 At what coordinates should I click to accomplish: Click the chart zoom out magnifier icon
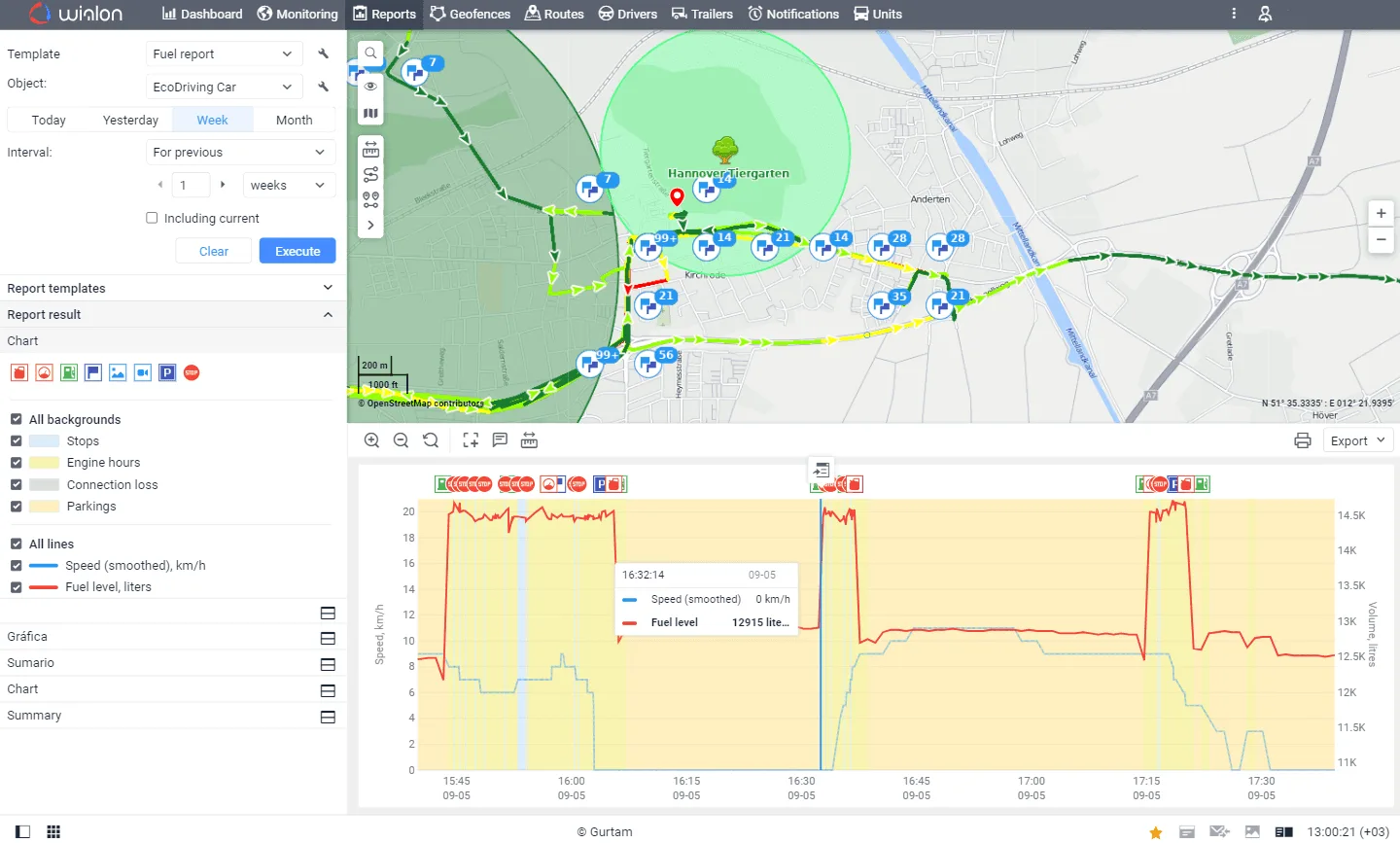(x=401, y=440)
